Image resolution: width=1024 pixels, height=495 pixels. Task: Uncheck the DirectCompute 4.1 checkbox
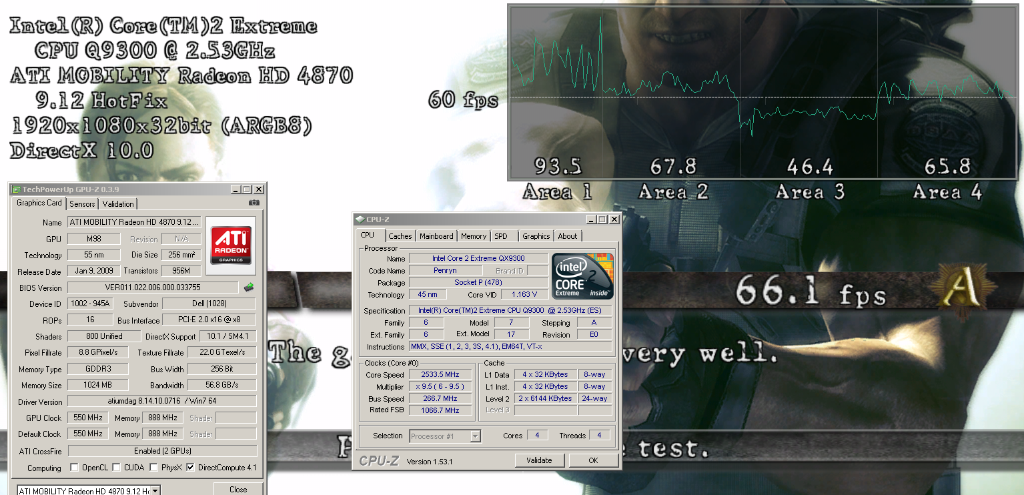190,468
